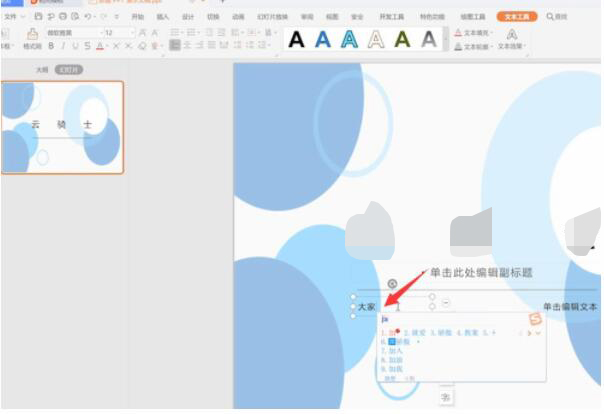Choose the gray WordArt A style
The width and height of the screenshot is (604, 414).
click(429, 39)
